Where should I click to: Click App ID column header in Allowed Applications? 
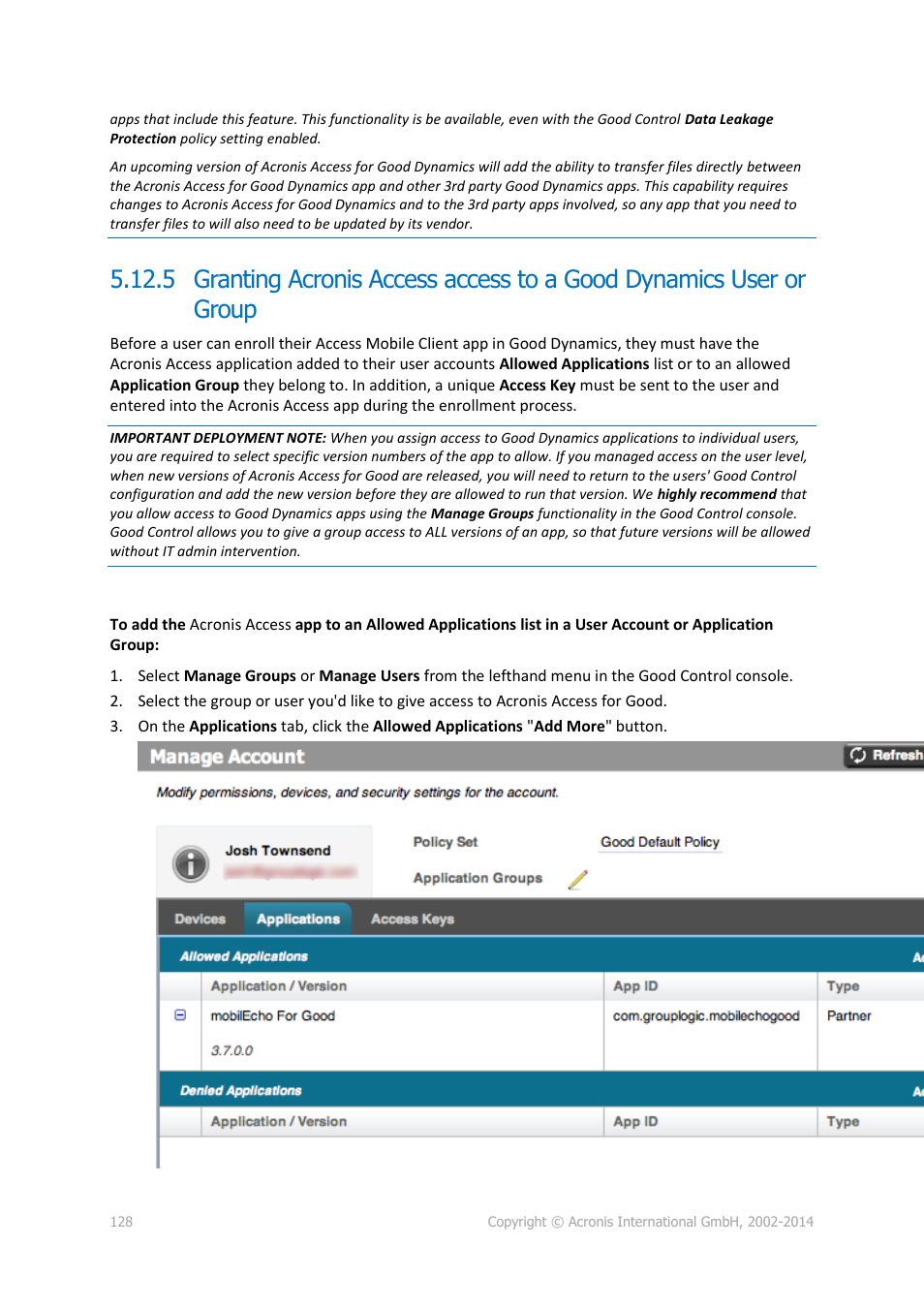(x=635, y=986)
